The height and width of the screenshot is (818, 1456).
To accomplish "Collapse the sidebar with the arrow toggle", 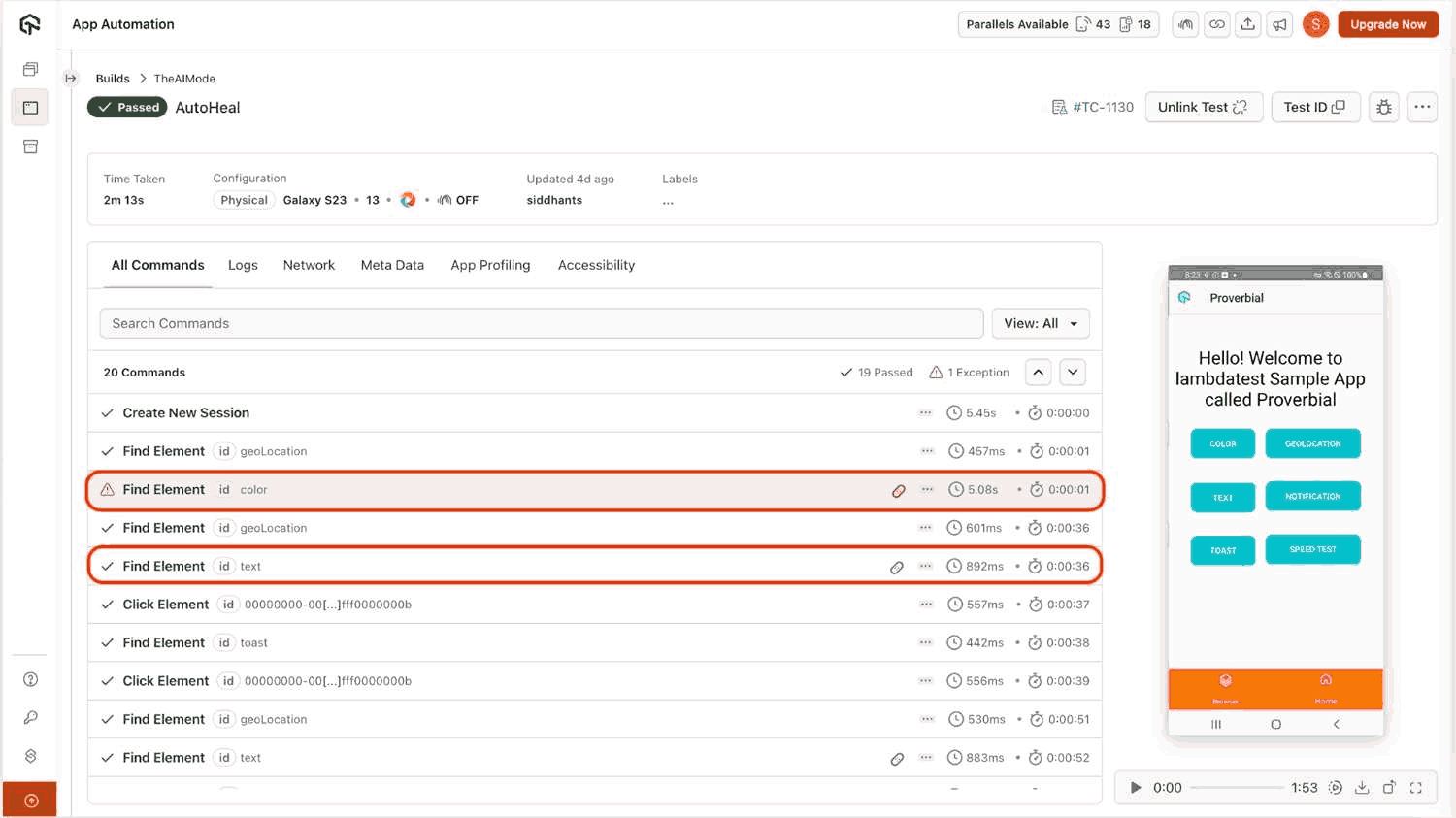I will pyautogui.click(x=70, y=78).
